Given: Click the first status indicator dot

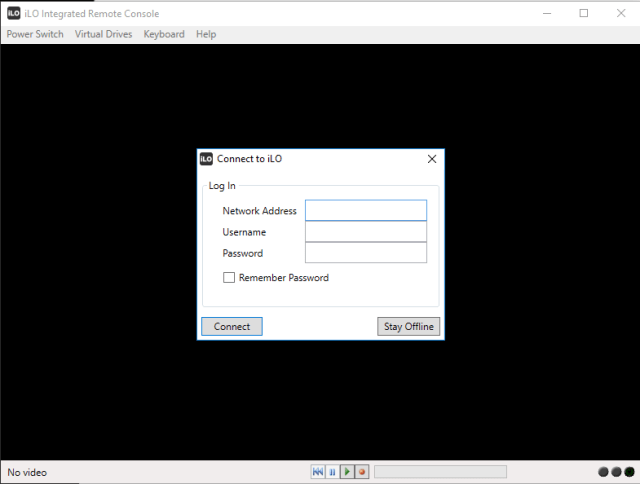Looking at the screenshot, I should (604, 472).
